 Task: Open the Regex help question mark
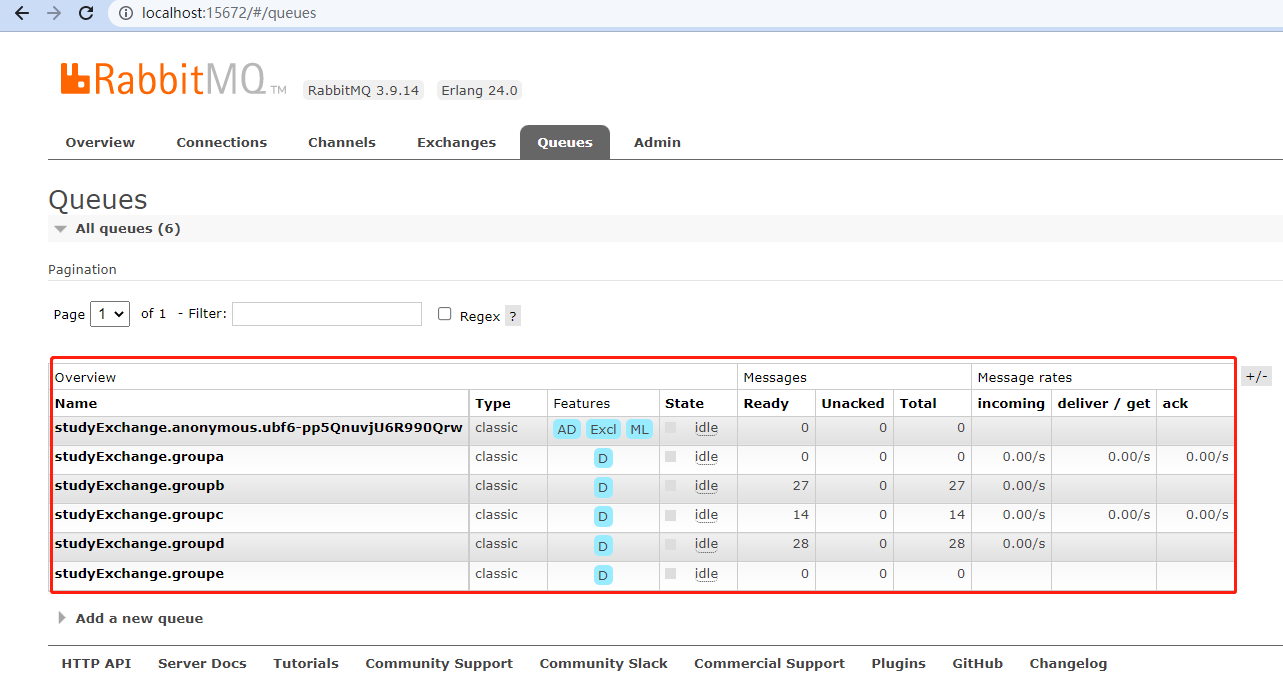(x=513, y=316)
